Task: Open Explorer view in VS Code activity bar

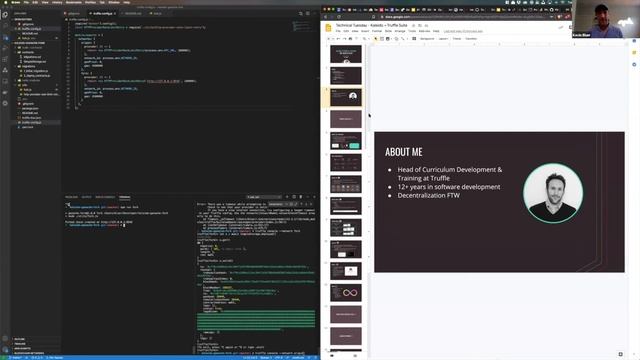Action: click(x=5, y=15)
